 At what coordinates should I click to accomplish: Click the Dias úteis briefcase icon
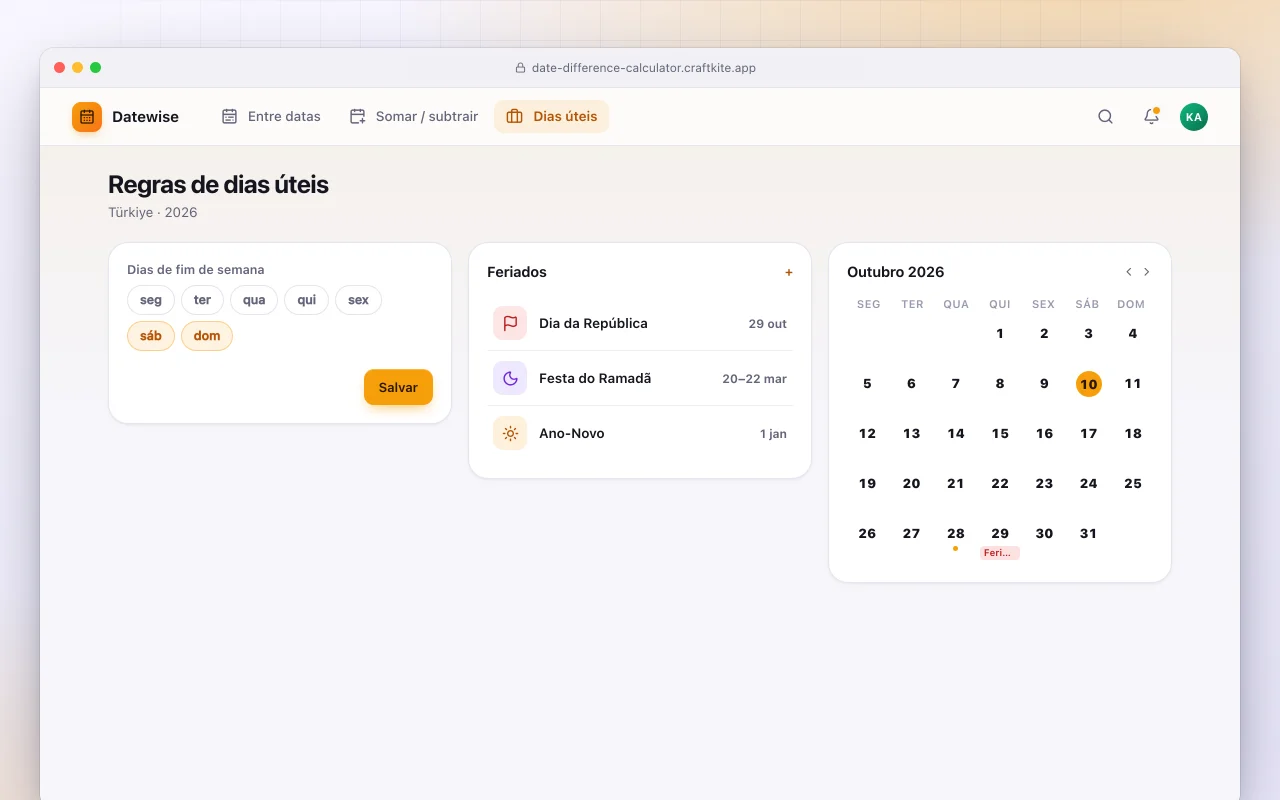pyautogui.click(x=514, y=116)
